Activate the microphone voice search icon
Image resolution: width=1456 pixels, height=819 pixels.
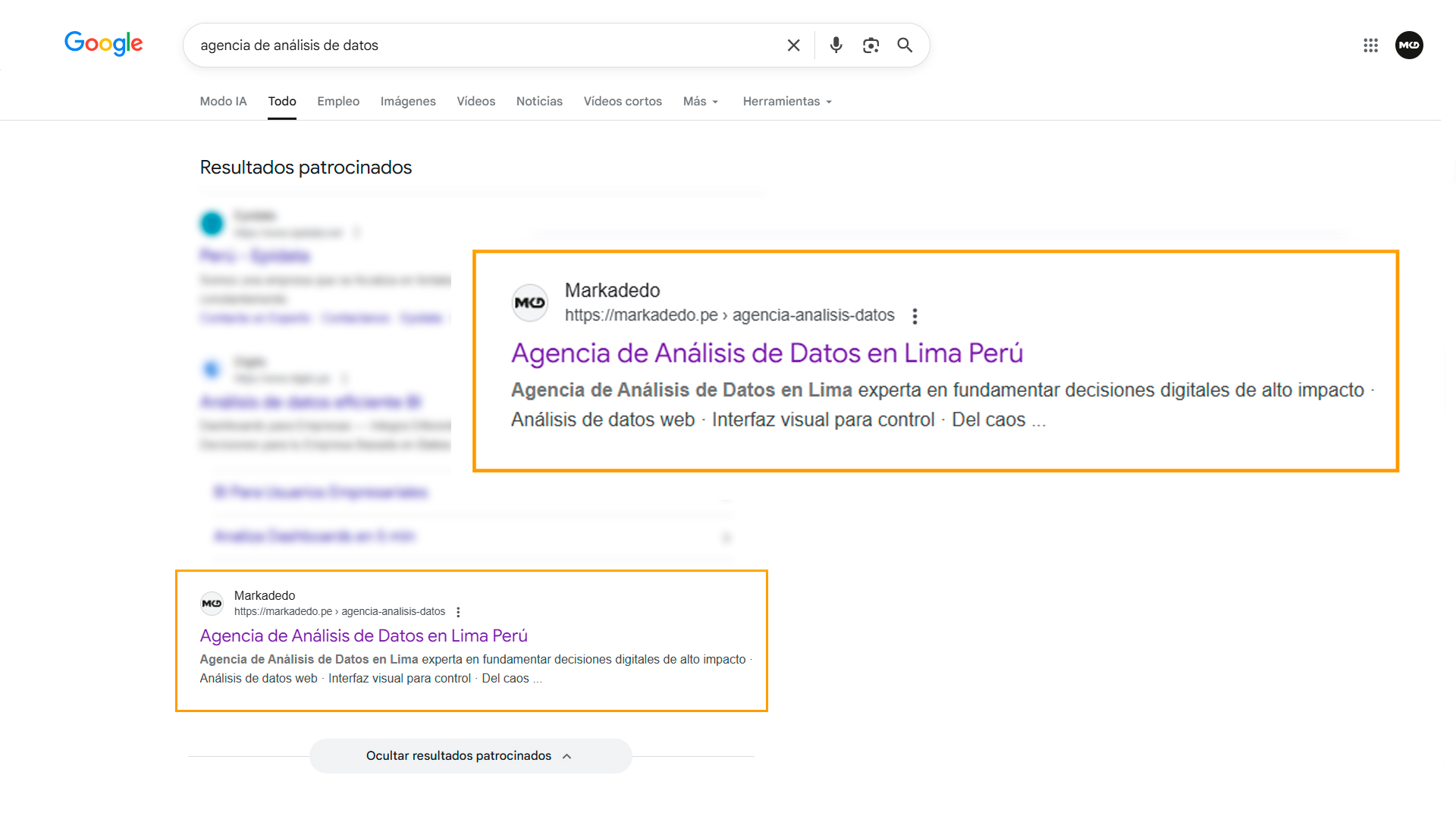tap(836, 45)
